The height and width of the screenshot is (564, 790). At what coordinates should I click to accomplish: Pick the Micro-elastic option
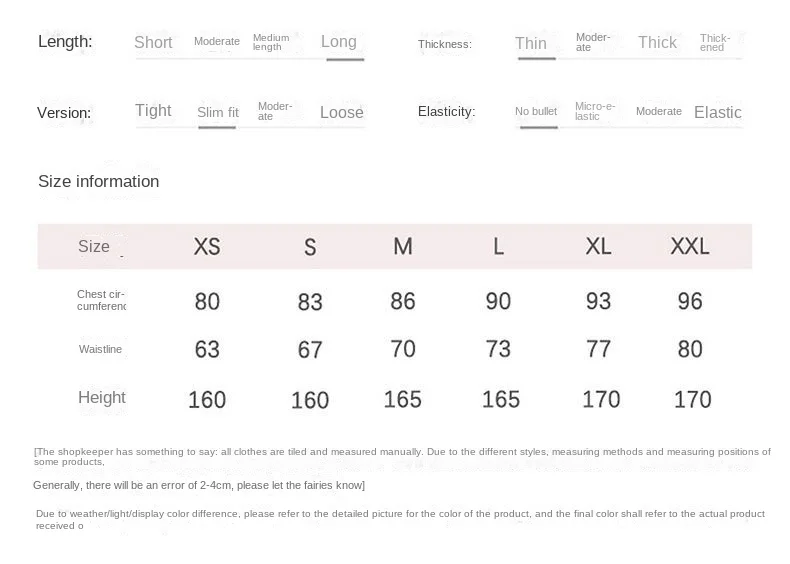(595, 111)
